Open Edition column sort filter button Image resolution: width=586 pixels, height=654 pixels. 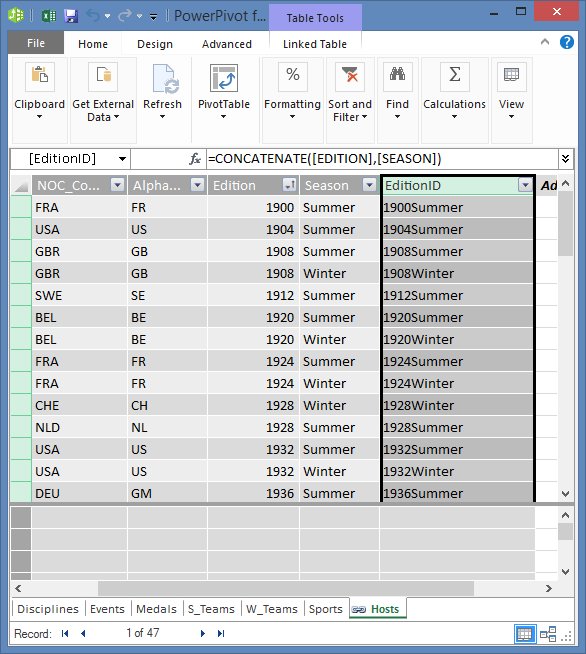[x=289, y=184]
